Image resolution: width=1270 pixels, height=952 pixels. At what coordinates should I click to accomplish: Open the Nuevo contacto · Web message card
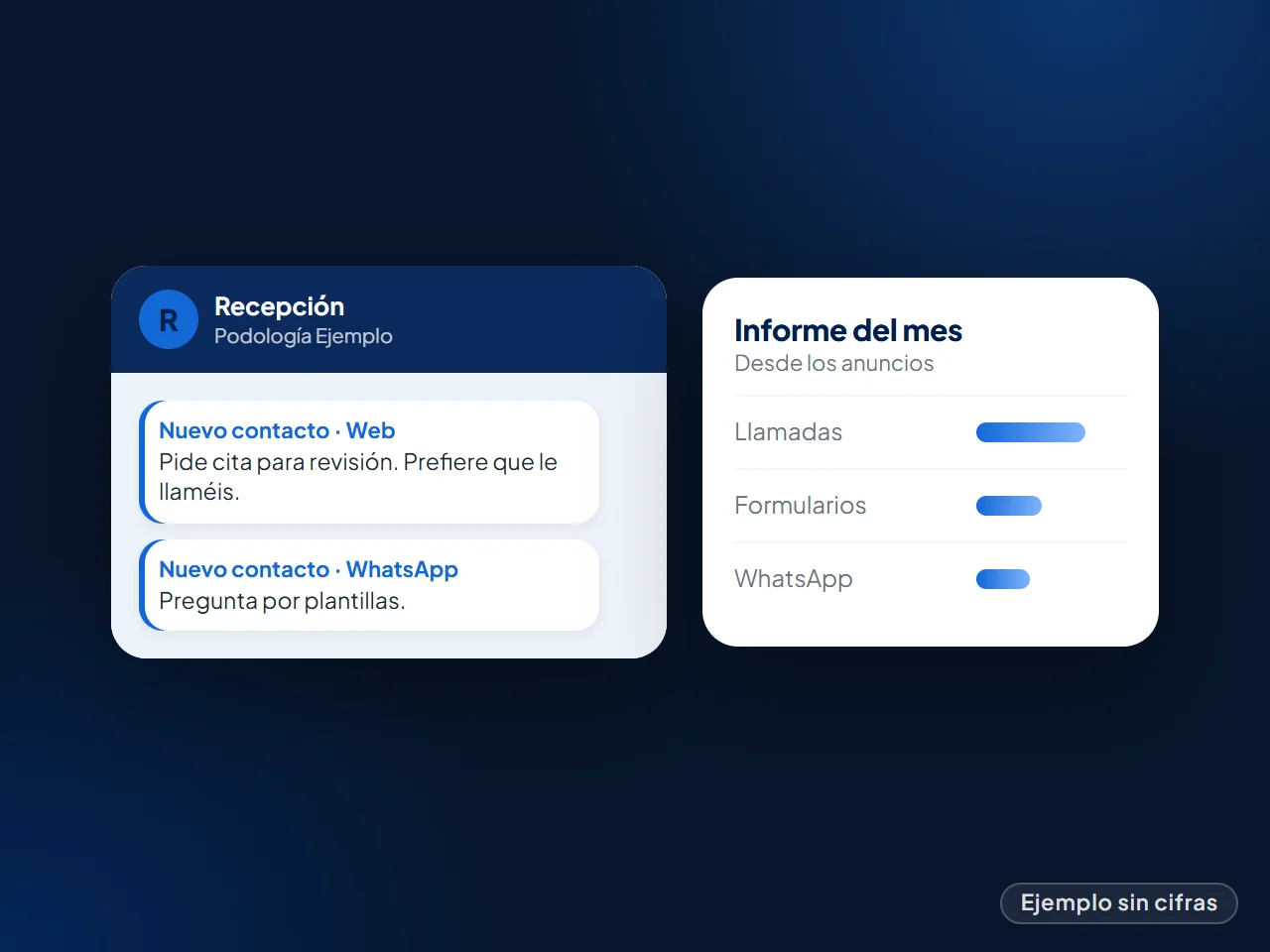coord(369,462)
